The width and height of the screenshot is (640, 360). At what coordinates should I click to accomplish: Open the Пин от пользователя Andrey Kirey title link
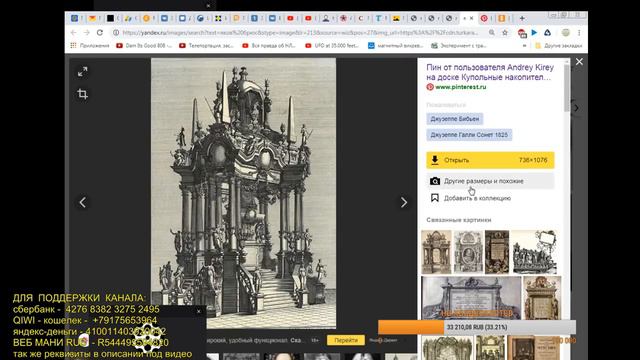(x=490, y=72)
